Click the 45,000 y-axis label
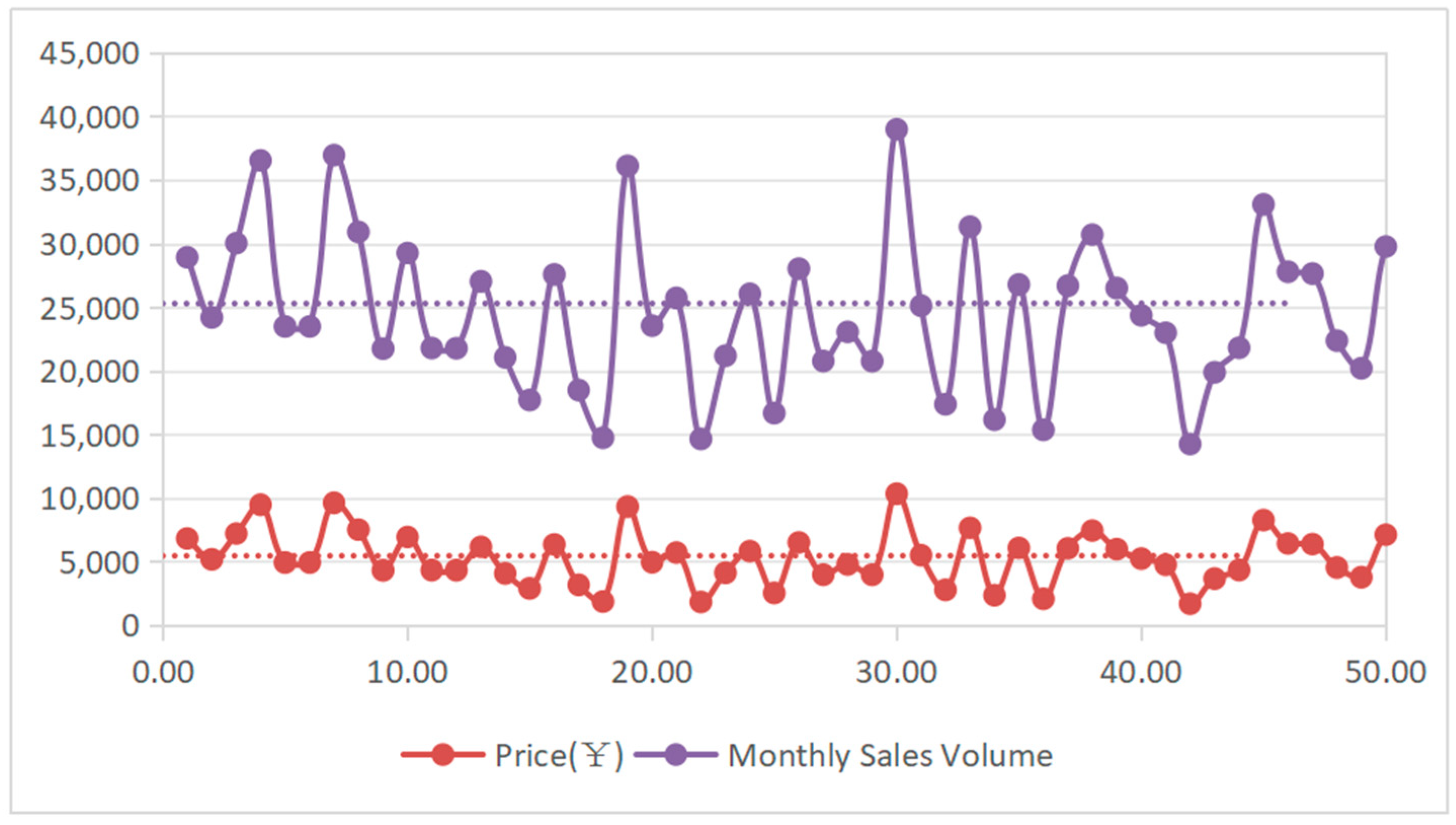Viewport: 1456px width, 825px height. pyautogui.click(x=89, y=54)
